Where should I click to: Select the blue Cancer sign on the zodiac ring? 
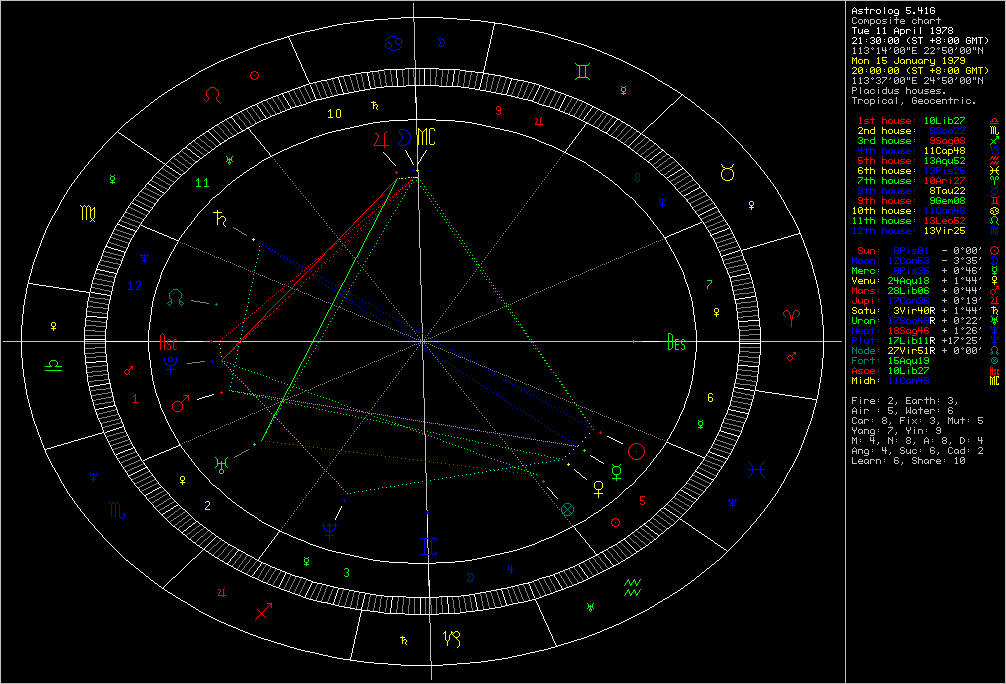pos(396,44)
